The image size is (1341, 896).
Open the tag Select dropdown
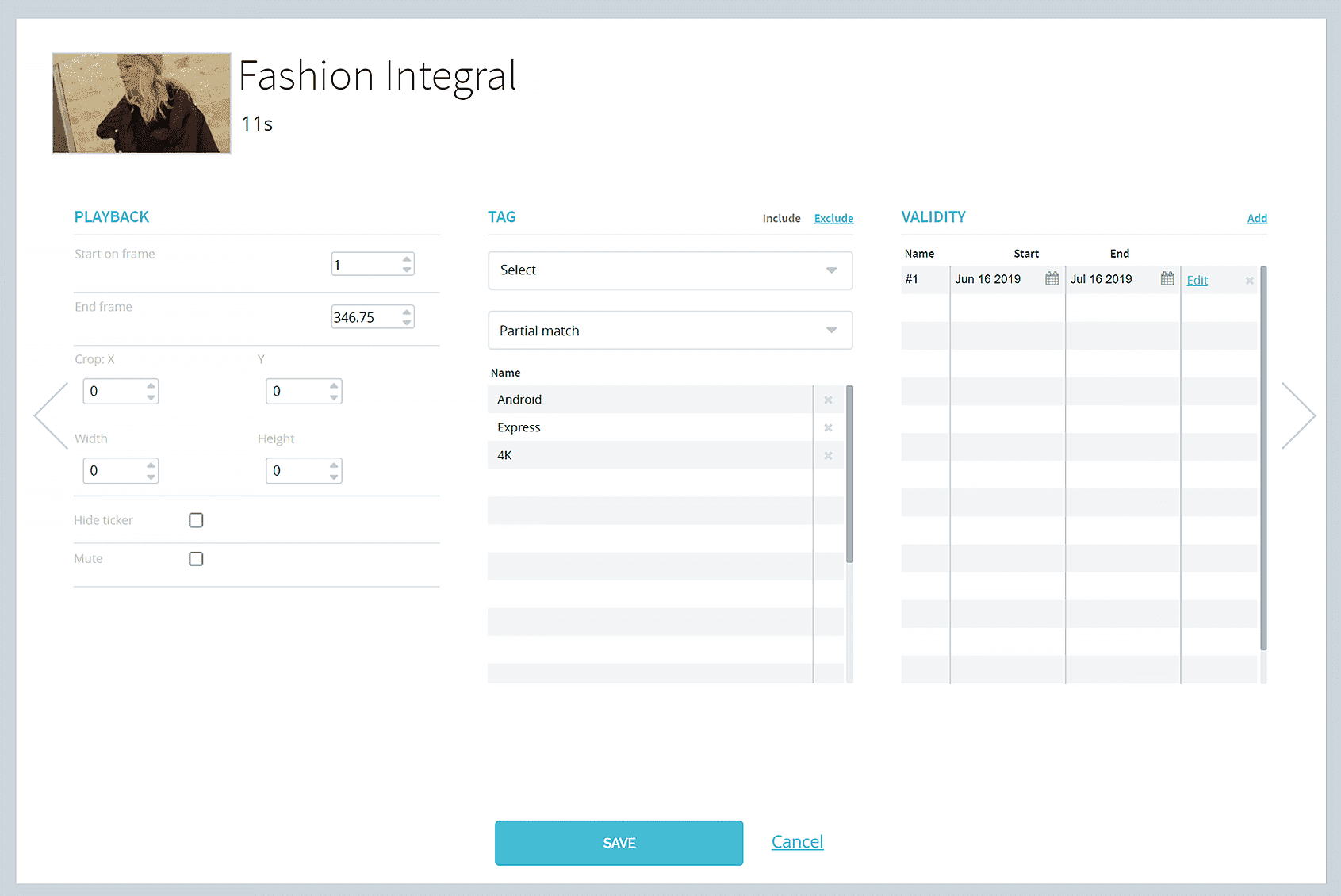669,270
